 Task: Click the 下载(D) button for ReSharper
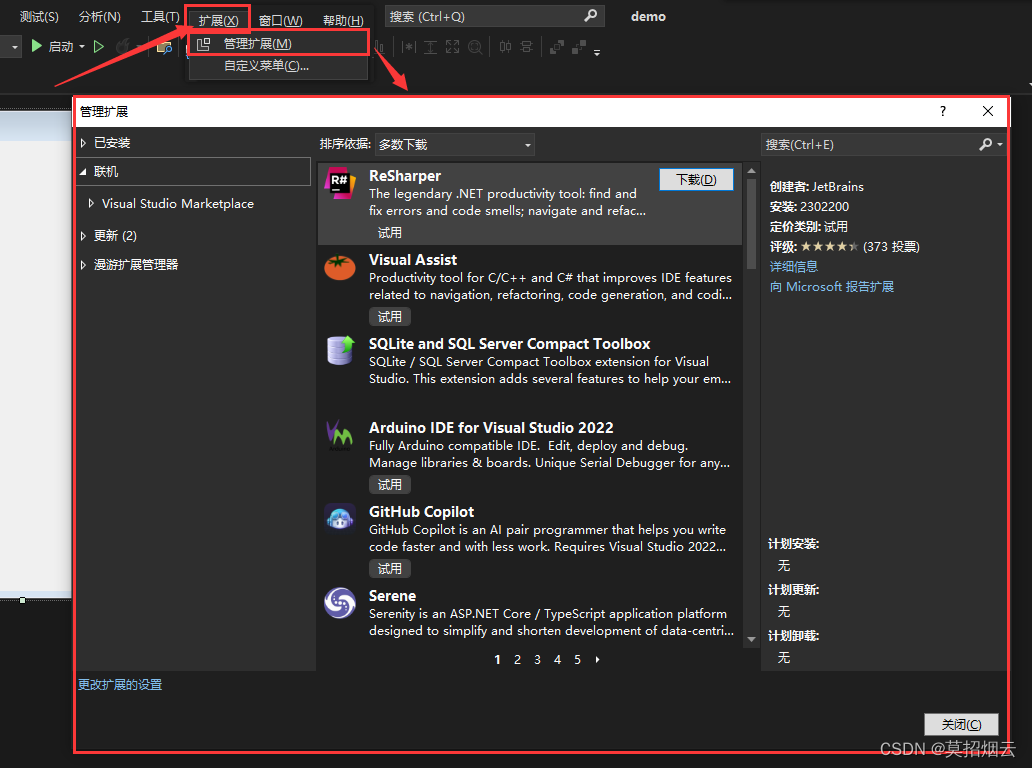696,180
